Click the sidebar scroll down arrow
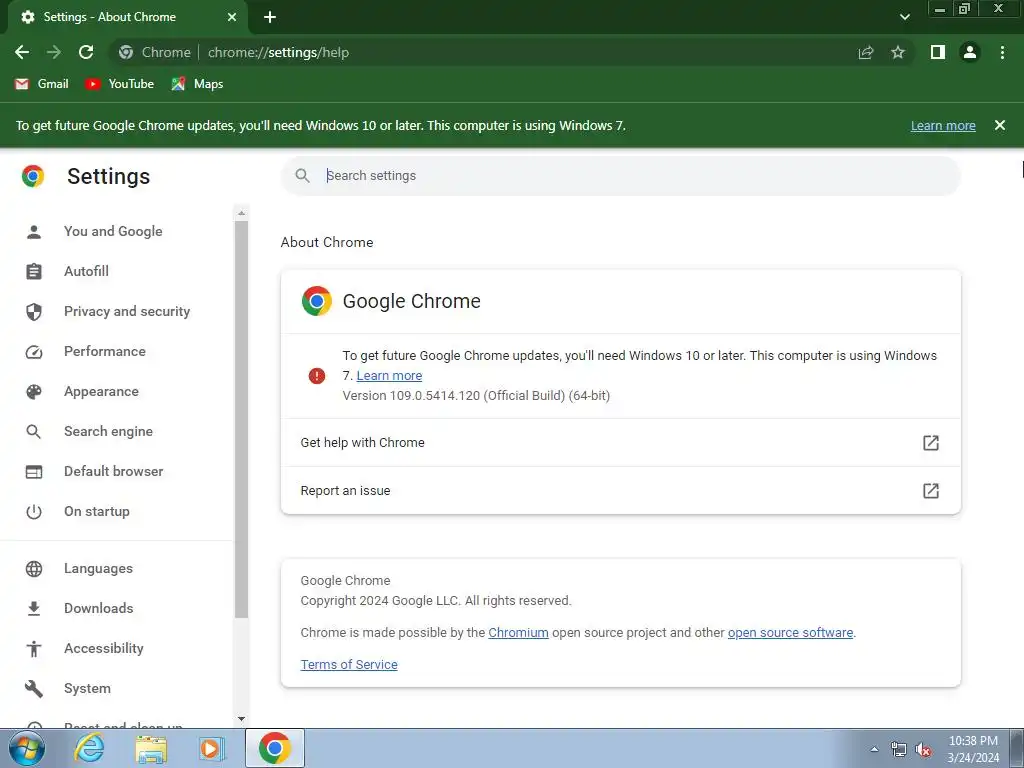 242,718
